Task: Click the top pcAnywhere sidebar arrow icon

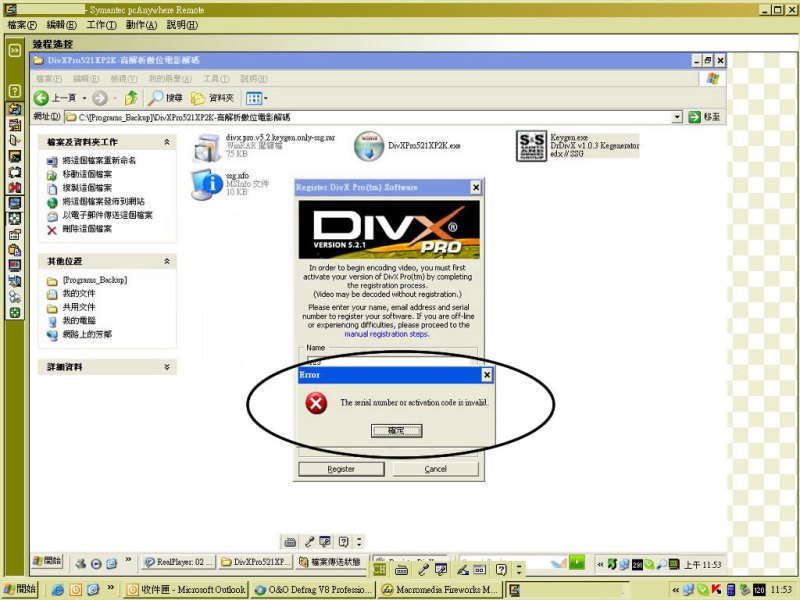Action: (x=15, y=50)
